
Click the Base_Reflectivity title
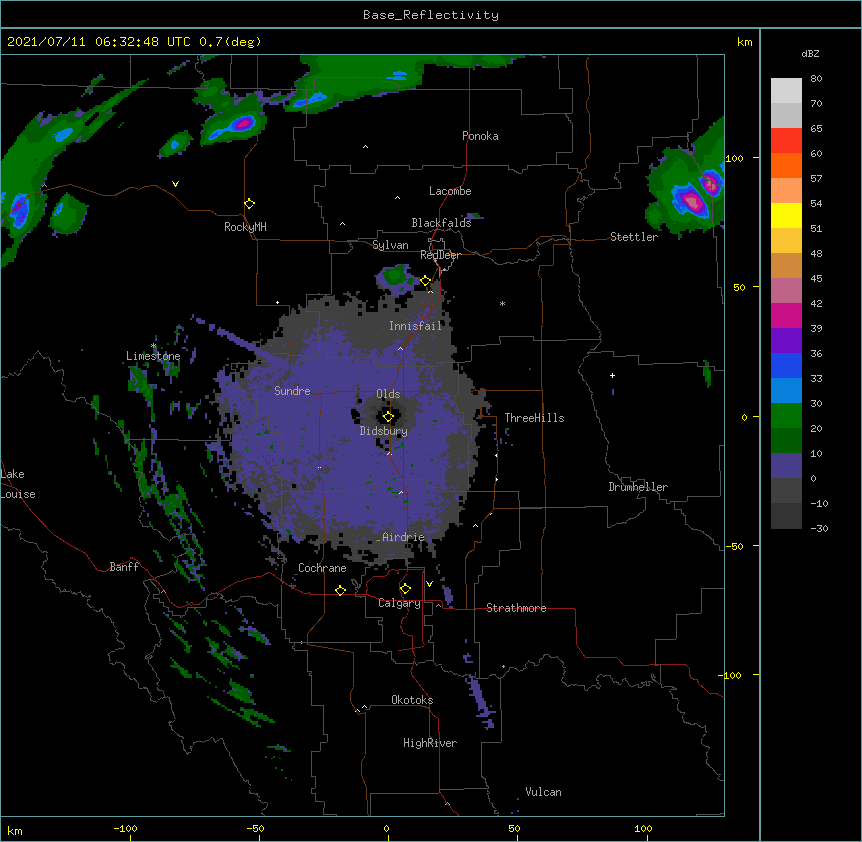click(x=431, y=15)
